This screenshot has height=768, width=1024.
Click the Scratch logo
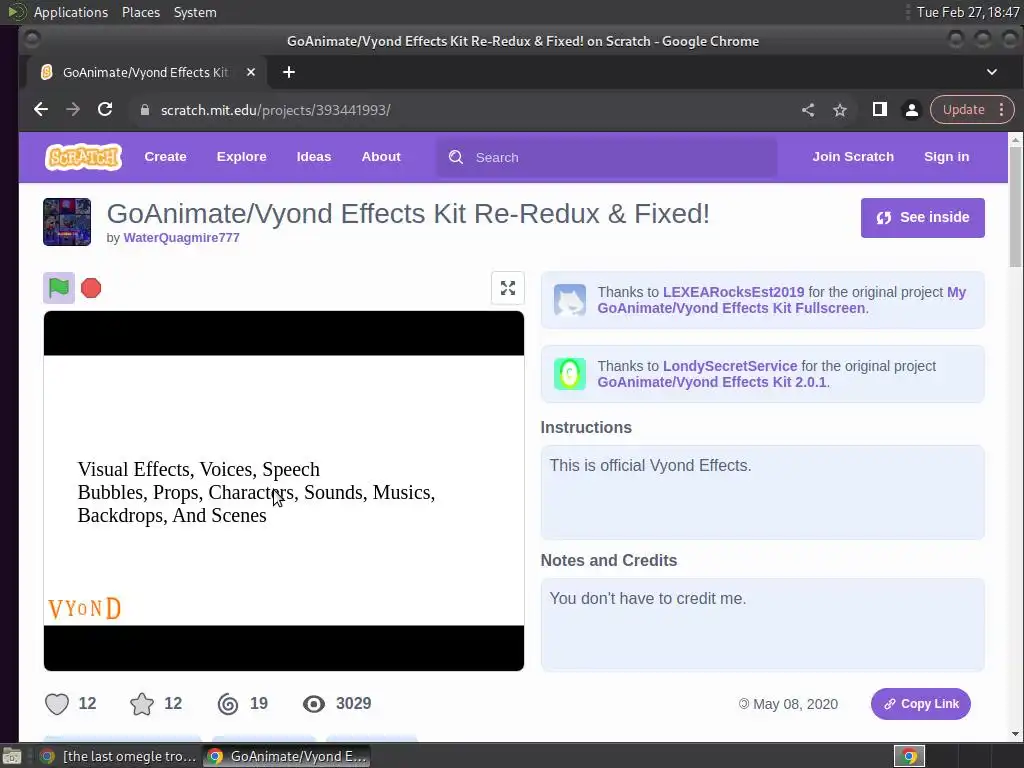click(x=84, y=157)
